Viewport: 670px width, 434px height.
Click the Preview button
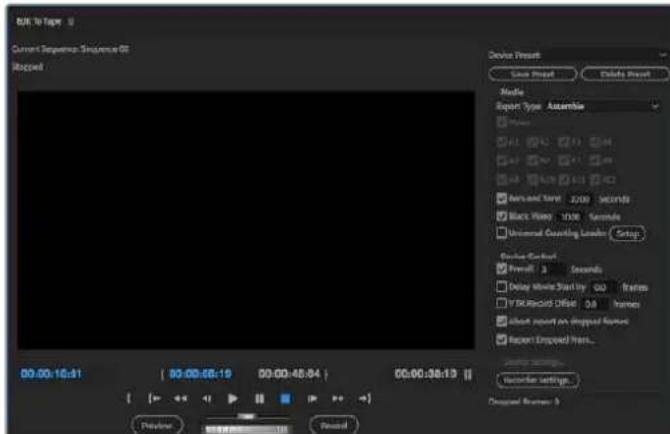click(157, 425)
